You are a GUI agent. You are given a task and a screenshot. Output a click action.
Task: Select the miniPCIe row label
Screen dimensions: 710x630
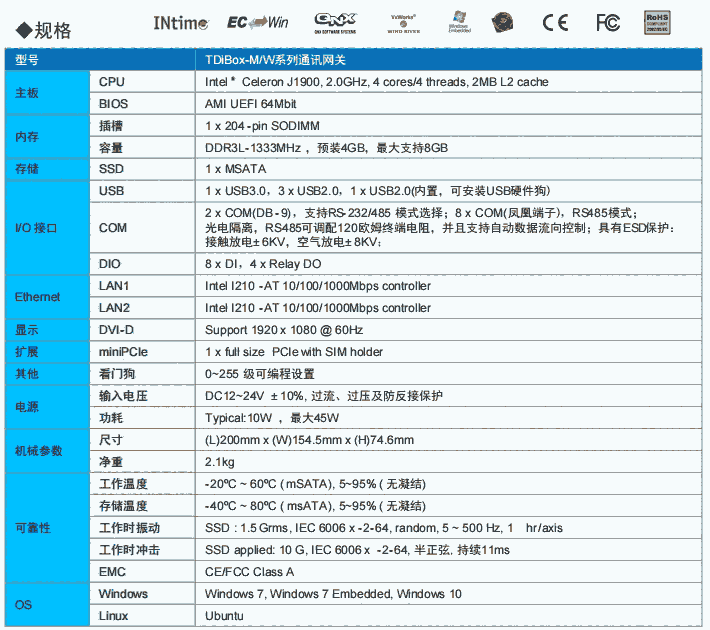click(x=124, y=352)
